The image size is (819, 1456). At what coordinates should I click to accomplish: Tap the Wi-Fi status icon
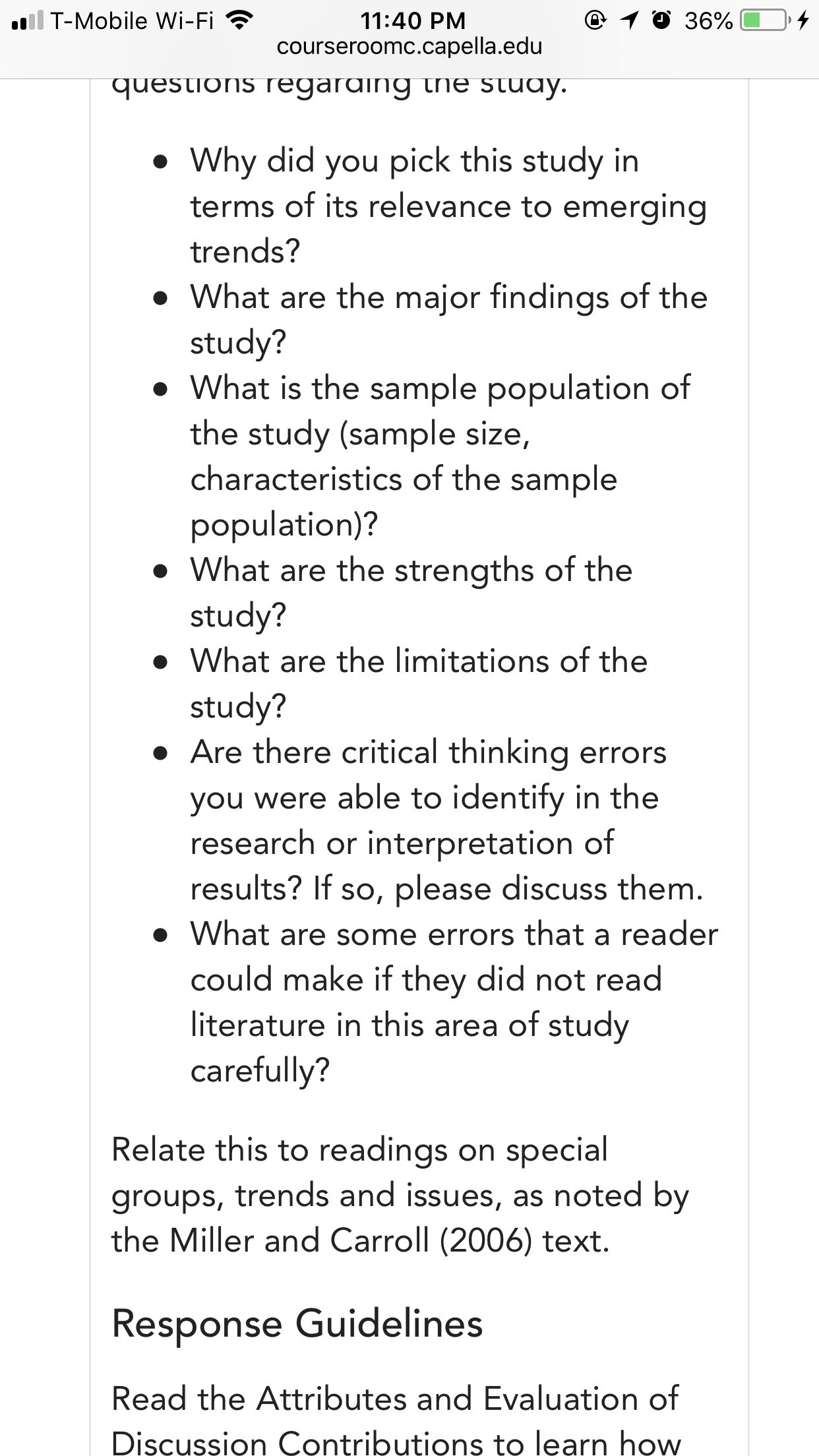pos(239,20)
